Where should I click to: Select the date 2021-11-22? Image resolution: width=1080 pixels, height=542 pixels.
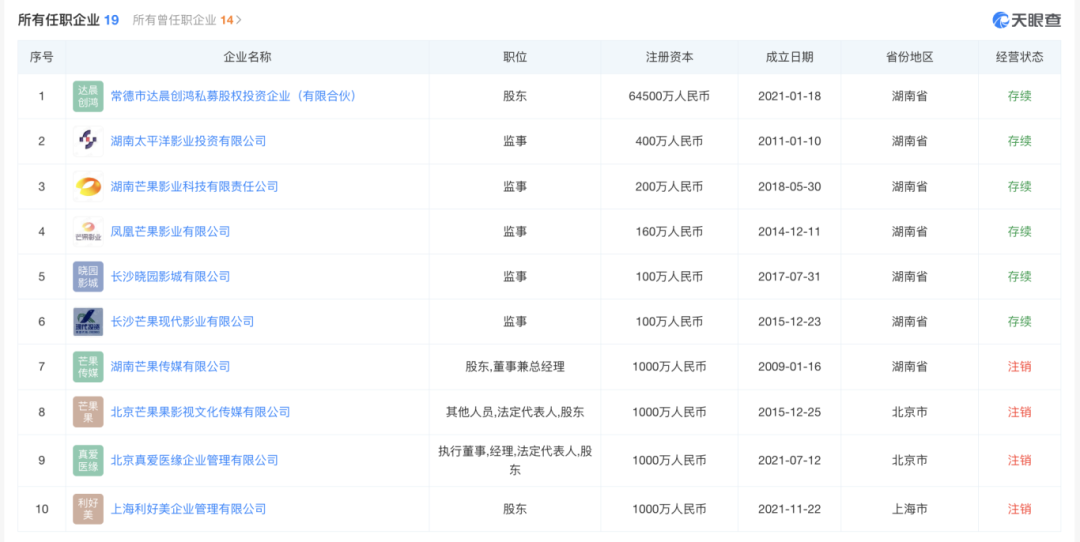(789, 509)
